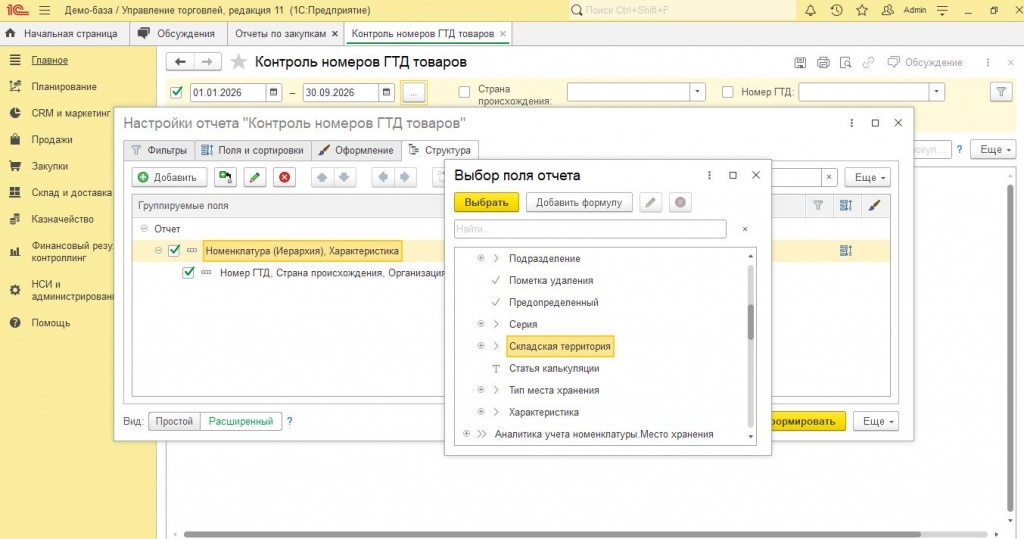
Task: Expand Аналитика учета номенклатуры.Место хранения
Action: click(x=466, y=434)
